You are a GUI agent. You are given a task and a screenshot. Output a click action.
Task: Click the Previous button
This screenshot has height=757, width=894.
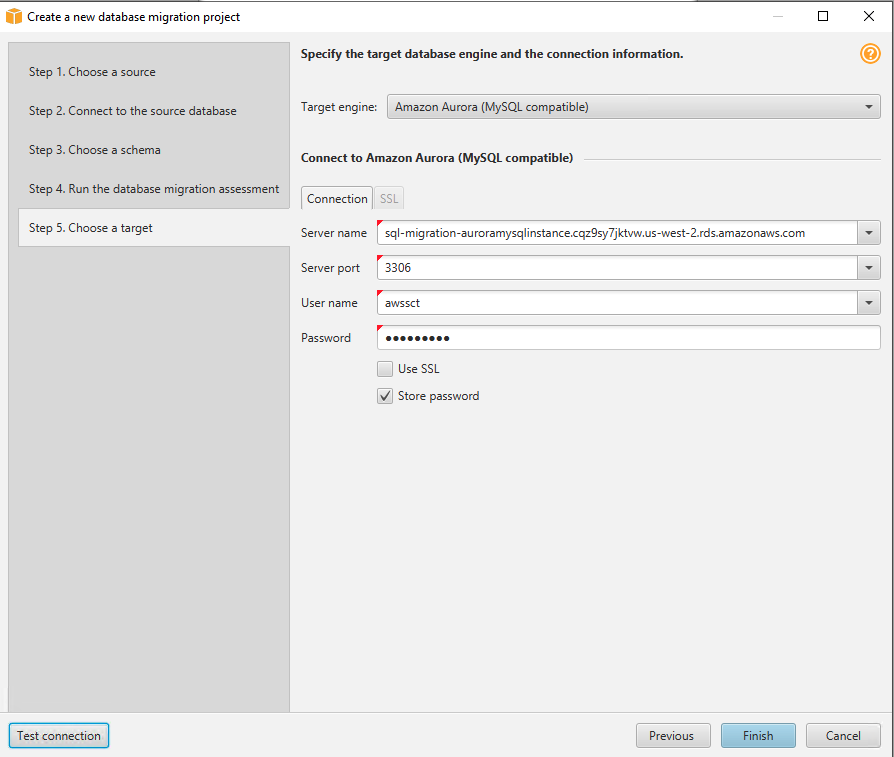(x=673, y=735)
